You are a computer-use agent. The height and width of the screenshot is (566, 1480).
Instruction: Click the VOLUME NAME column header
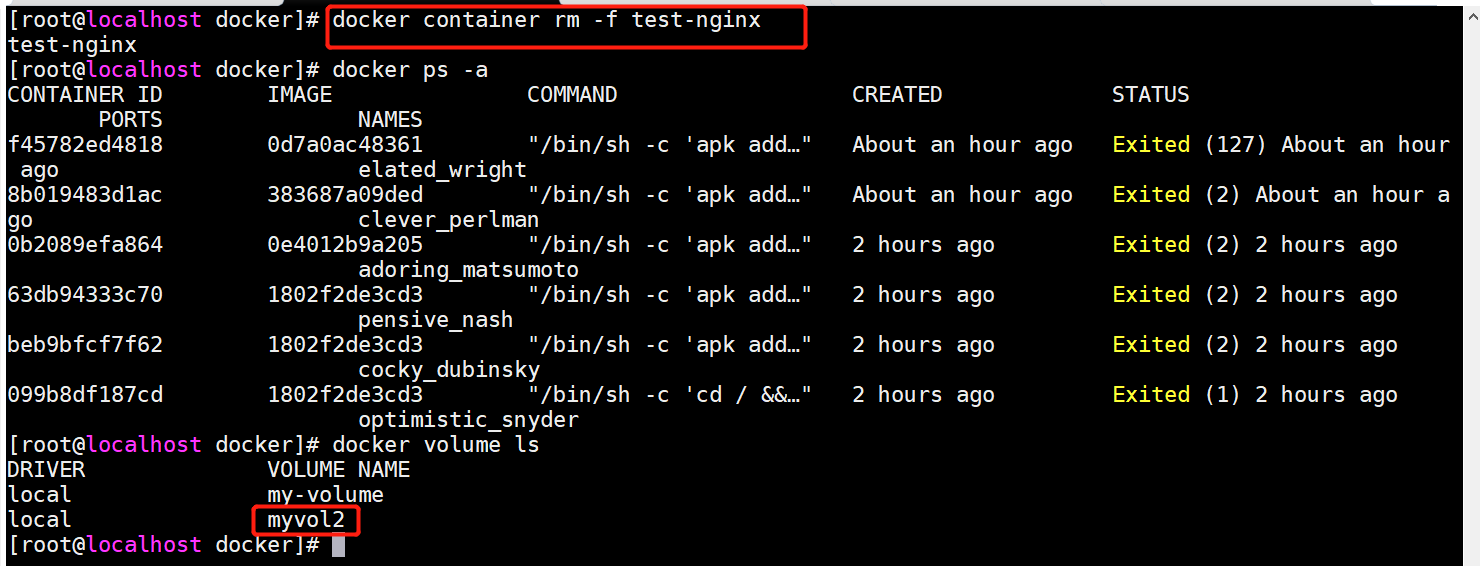339,470
